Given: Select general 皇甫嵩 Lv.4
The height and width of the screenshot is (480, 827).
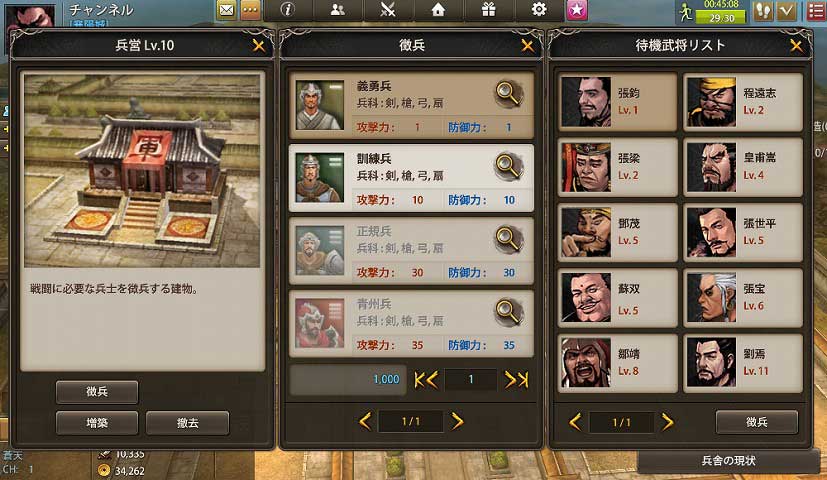Looking at the screenshot, I should point(743,167).
